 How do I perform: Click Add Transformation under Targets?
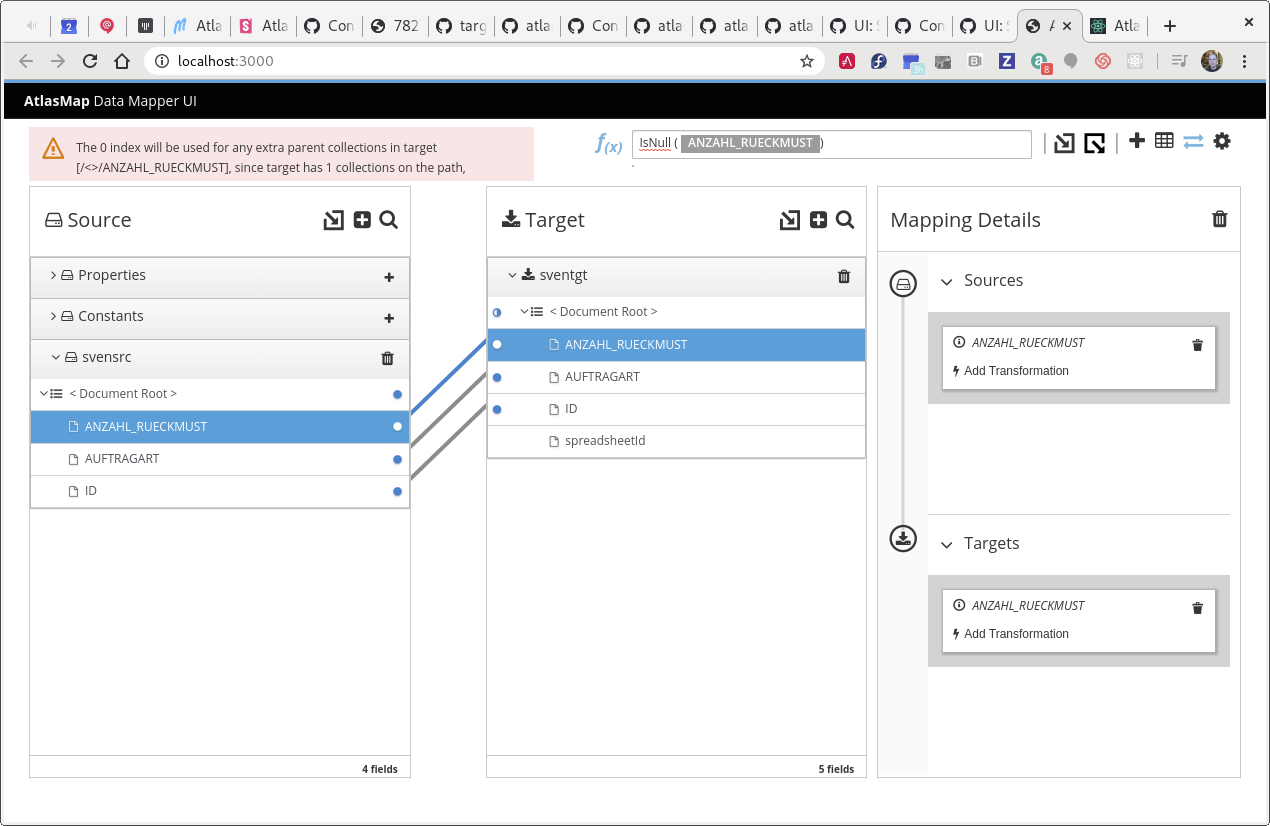[1015, 633]
